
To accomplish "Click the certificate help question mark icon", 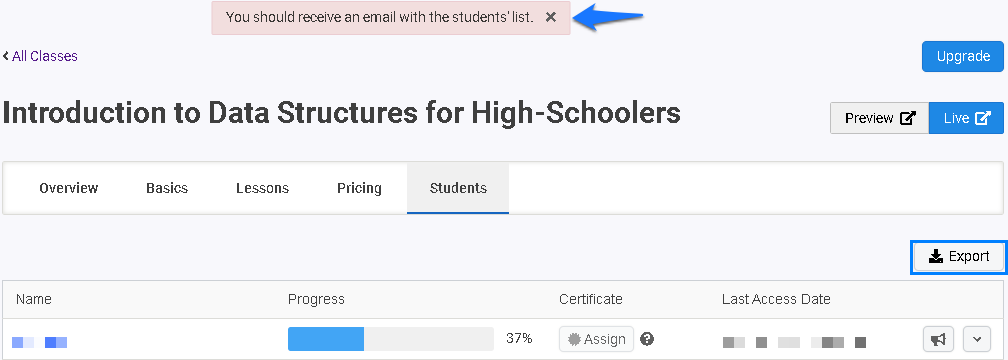I will pos(647,339).
